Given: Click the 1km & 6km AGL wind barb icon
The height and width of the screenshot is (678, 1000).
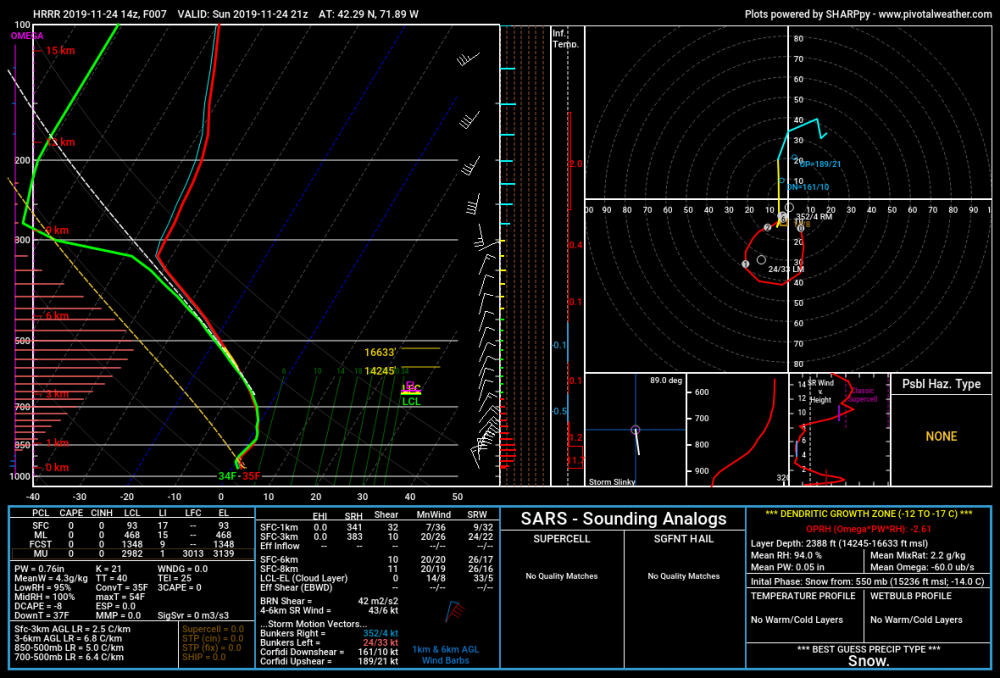Looking at the screenshot, I should 455,612.
